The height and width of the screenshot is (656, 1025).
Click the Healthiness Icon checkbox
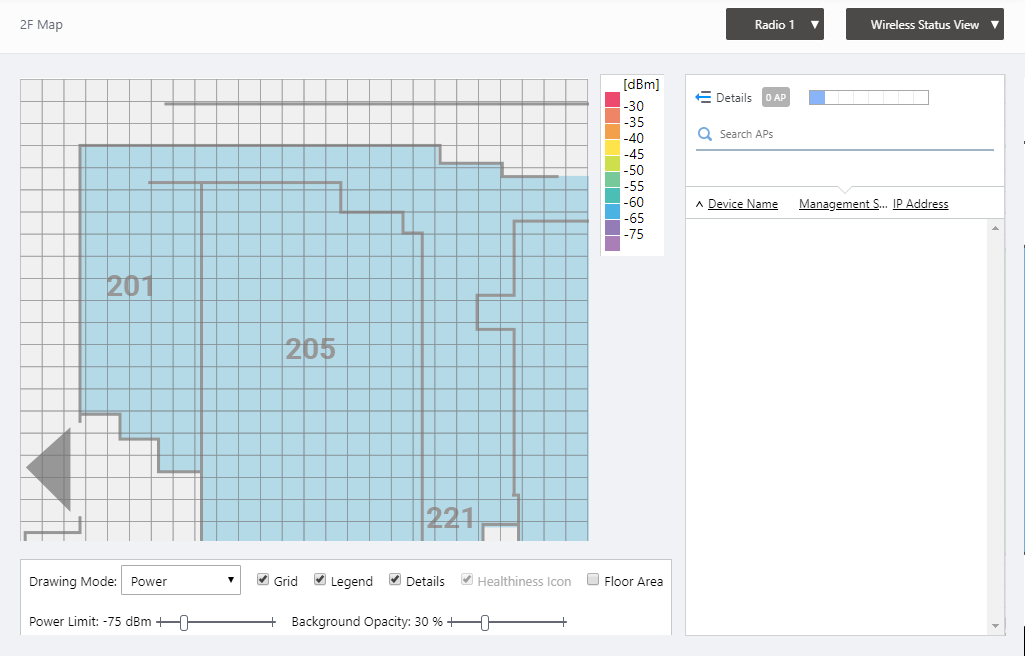click(467, 580)
